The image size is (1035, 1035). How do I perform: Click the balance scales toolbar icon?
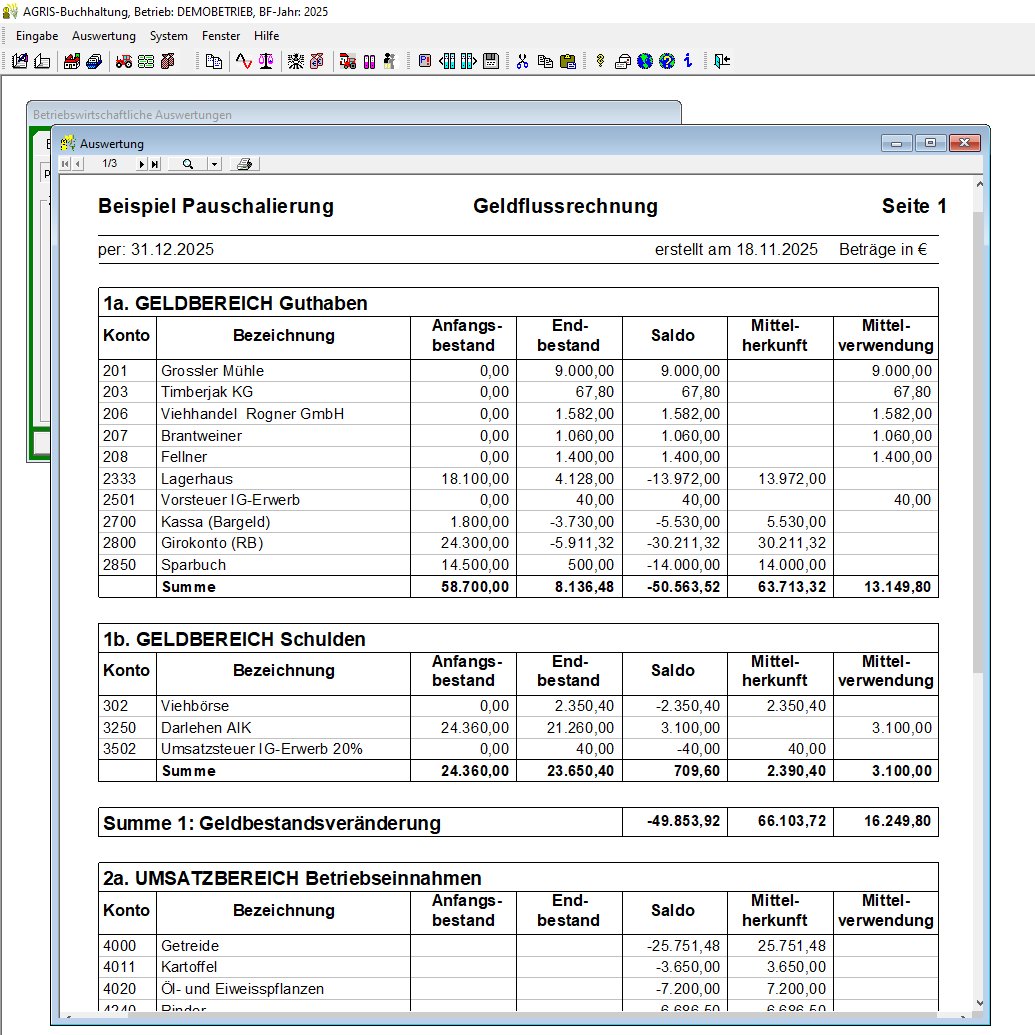[x=265, y=61]
